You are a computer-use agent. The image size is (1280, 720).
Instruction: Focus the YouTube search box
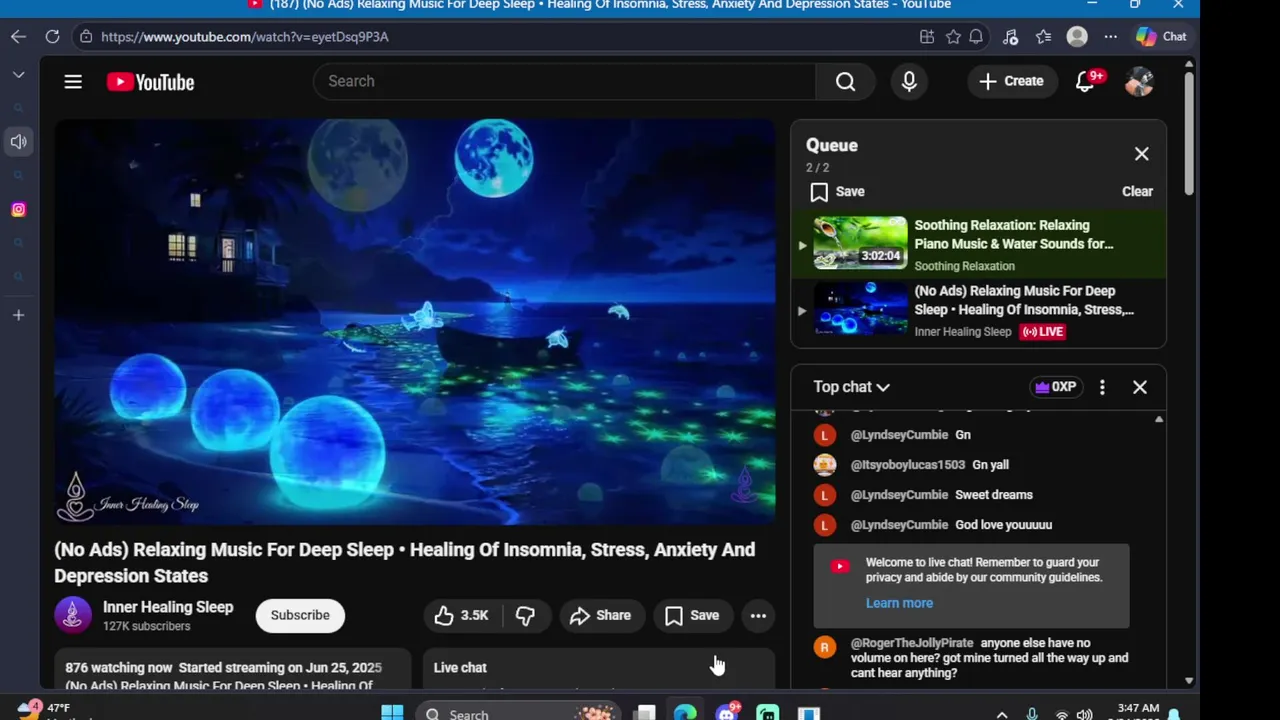pos(565,81)
